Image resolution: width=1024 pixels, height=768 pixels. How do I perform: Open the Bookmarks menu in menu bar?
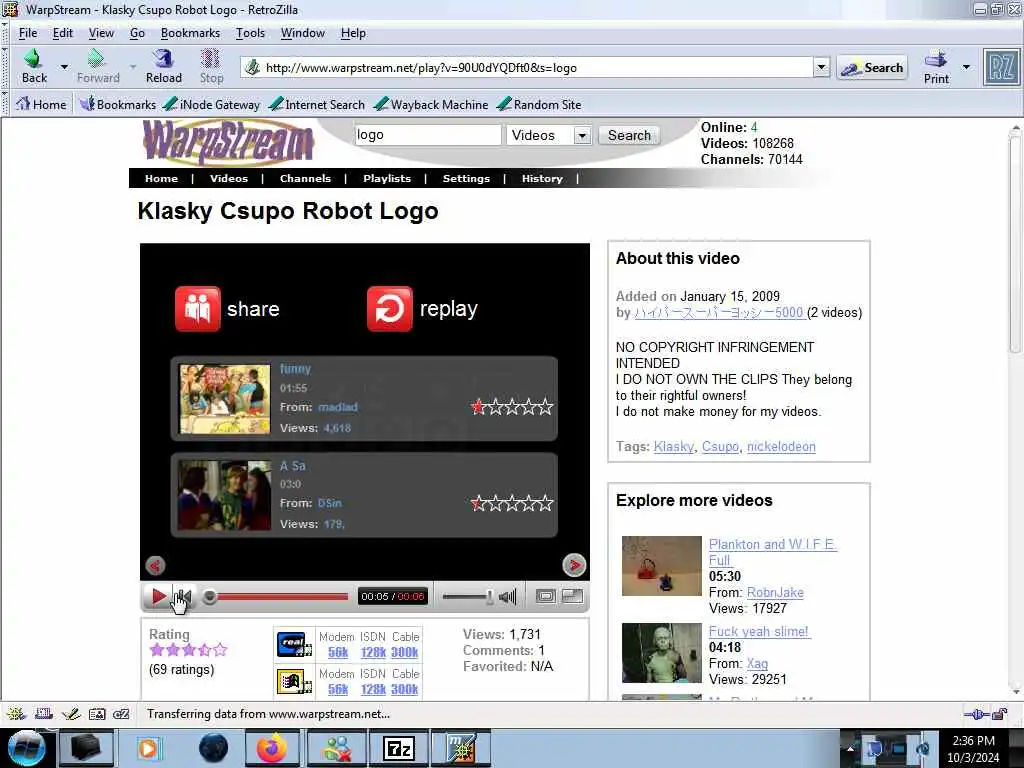190,33
